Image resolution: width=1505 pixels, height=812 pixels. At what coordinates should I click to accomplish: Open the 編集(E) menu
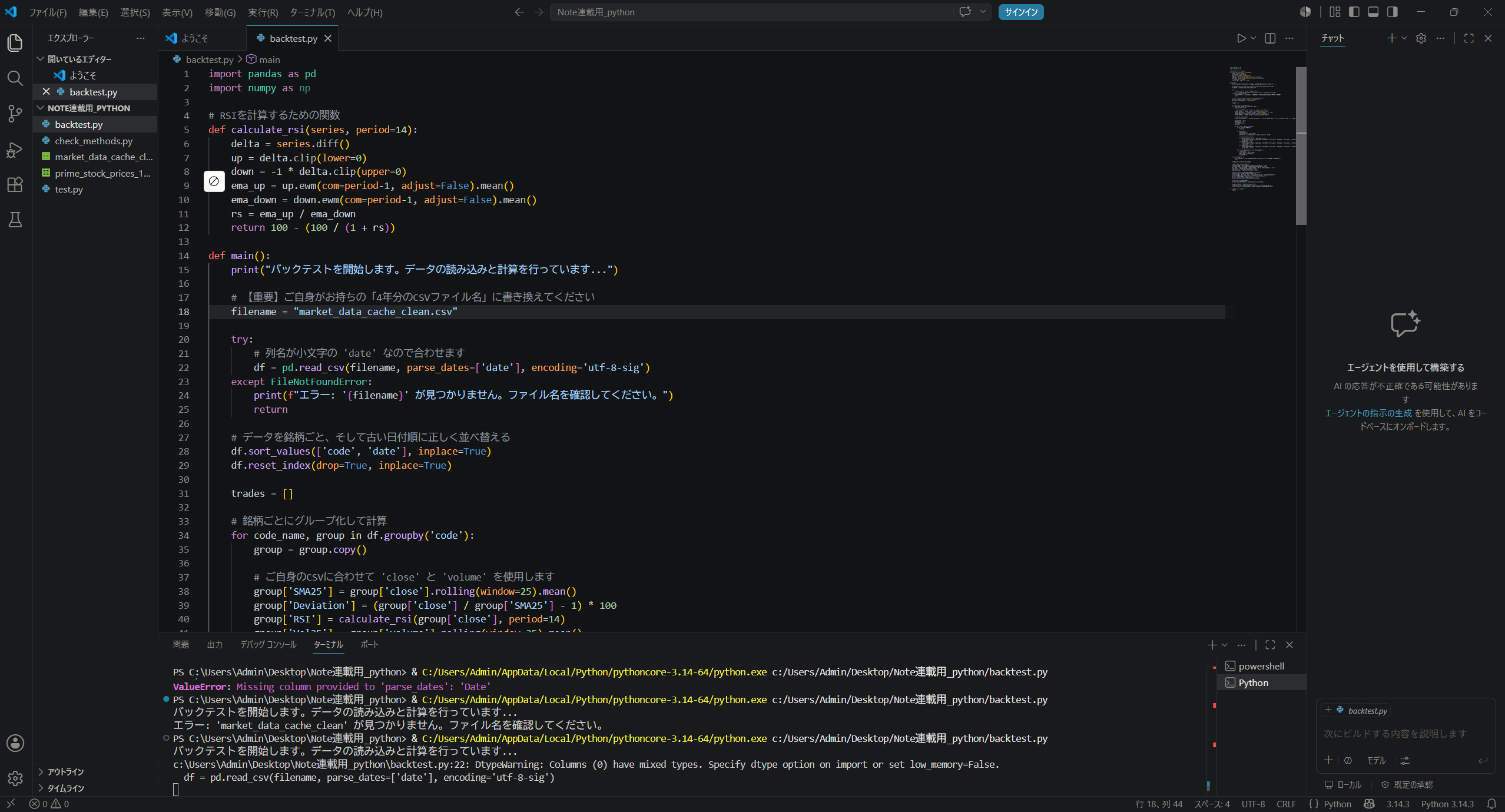click(x=94, y=12)
